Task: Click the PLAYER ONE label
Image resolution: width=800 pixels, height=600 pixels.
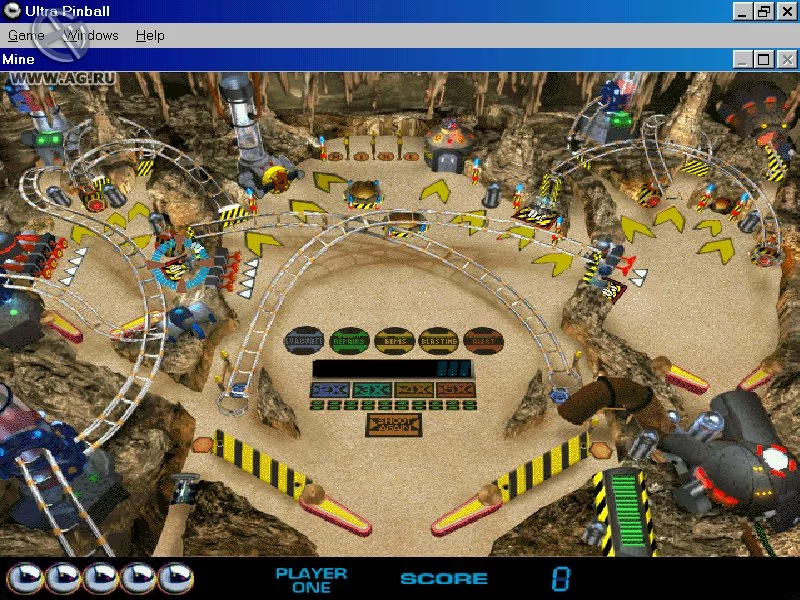Action: [311, 580]
